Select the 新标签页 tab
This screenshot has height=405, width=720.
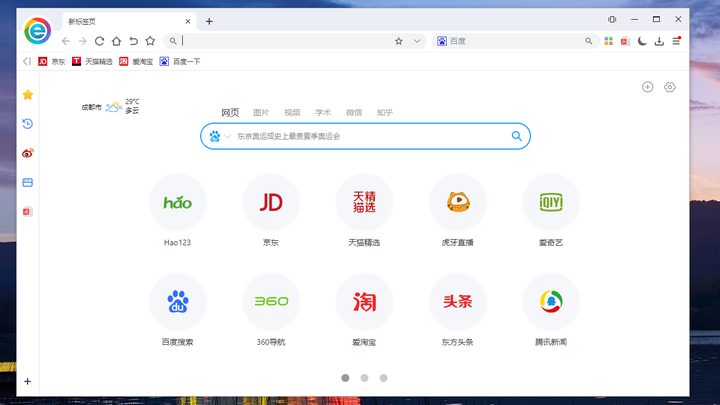pyautogui.click(x=129, y=22)
